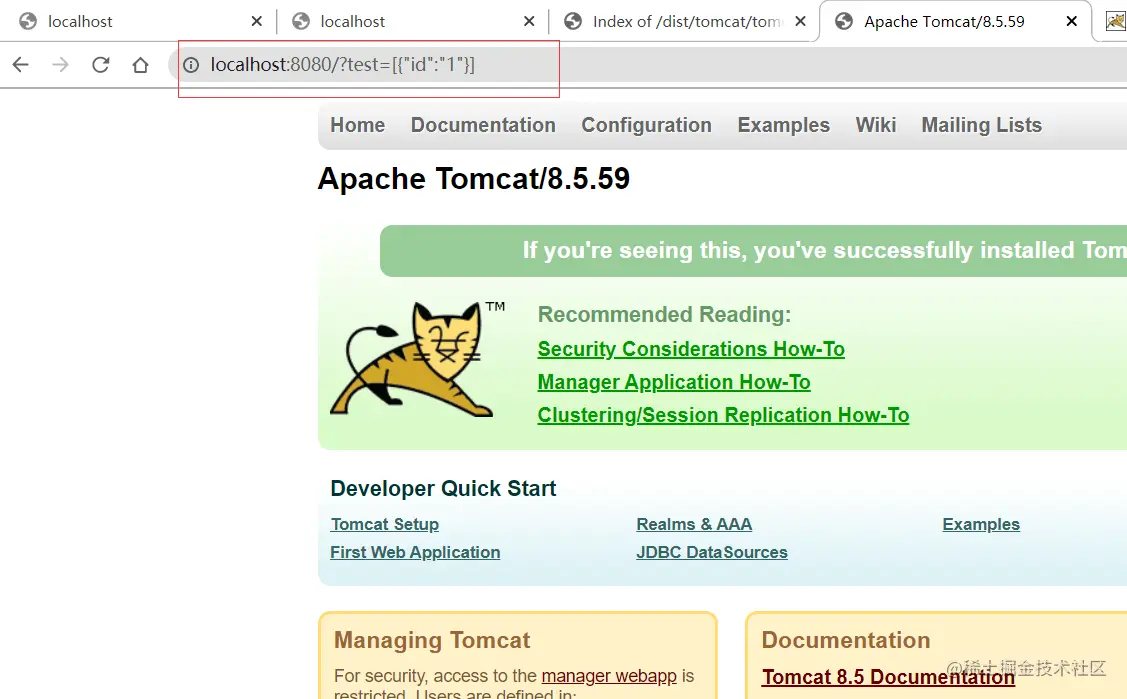Screen dimensions: 1127x699
Task: Close the Index of /dist/tomcat tab
Action: tap(800, 22)
